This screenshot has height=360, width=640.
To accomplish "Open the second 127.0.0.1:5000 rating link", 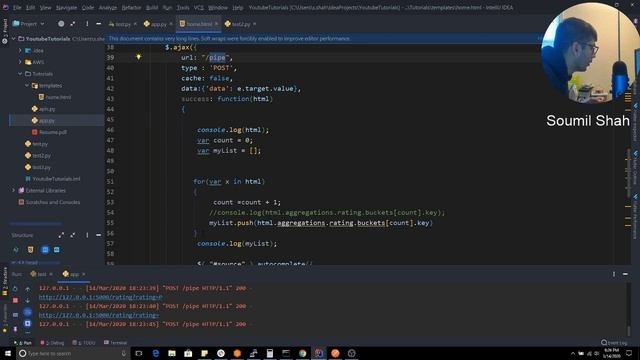I will pyautogui.click(x=99, y=315).
